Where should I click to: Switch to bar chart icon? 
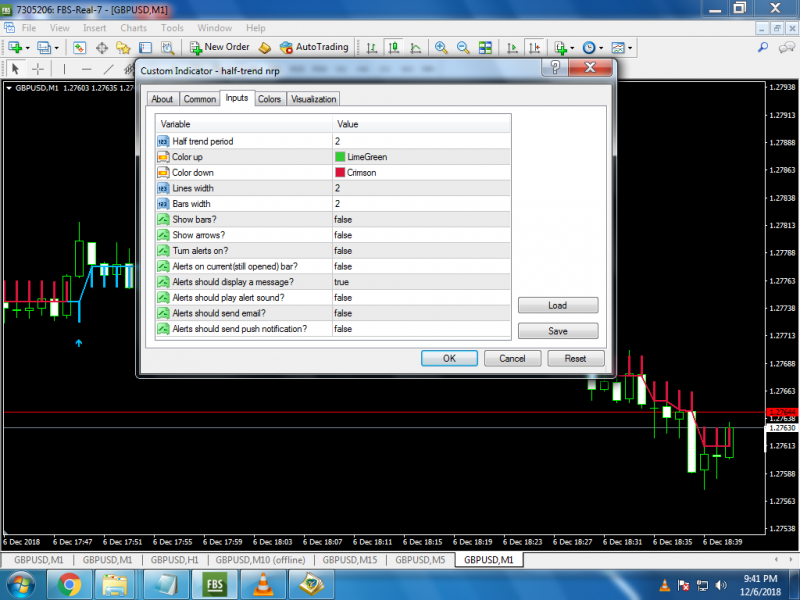(x=371, y=48)
